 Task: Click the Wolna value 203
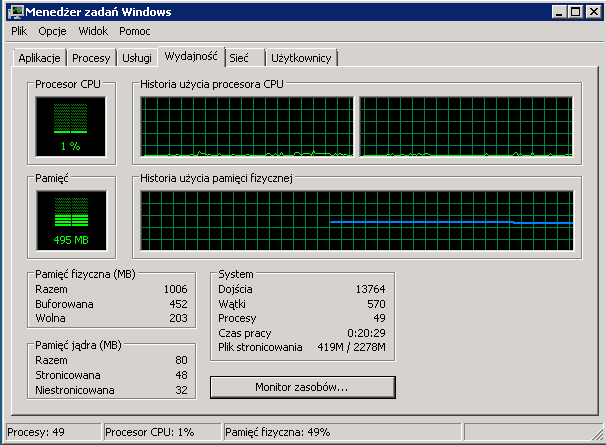tap(178, 318)
